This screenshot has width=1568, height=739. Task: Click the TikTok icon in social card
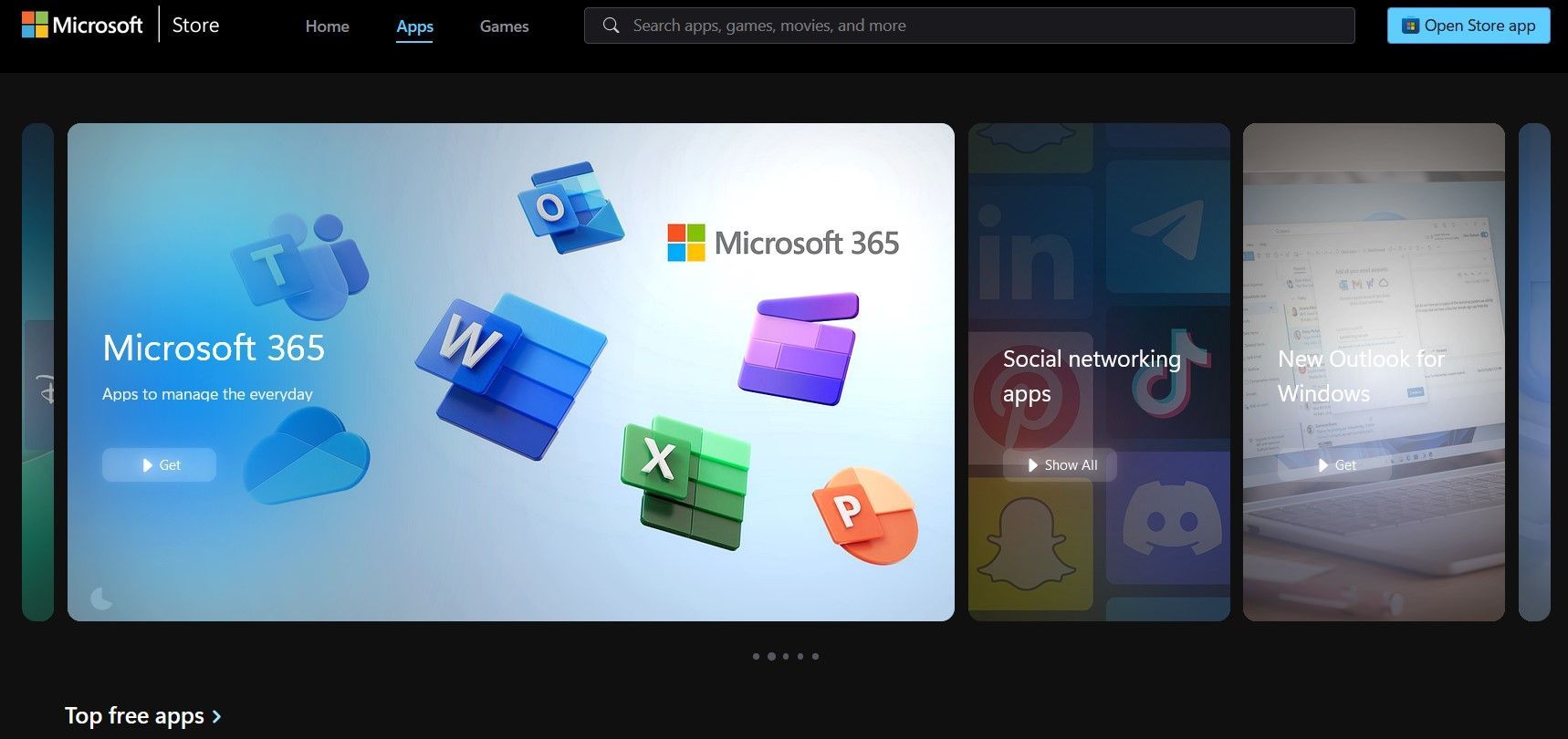point(1170,374)
